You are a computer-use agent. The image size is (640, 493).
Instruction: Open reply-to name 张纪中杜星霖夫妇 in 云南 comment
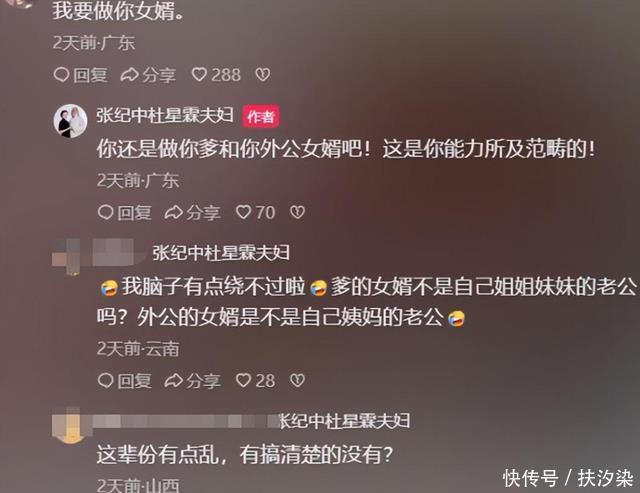(221, 253)
